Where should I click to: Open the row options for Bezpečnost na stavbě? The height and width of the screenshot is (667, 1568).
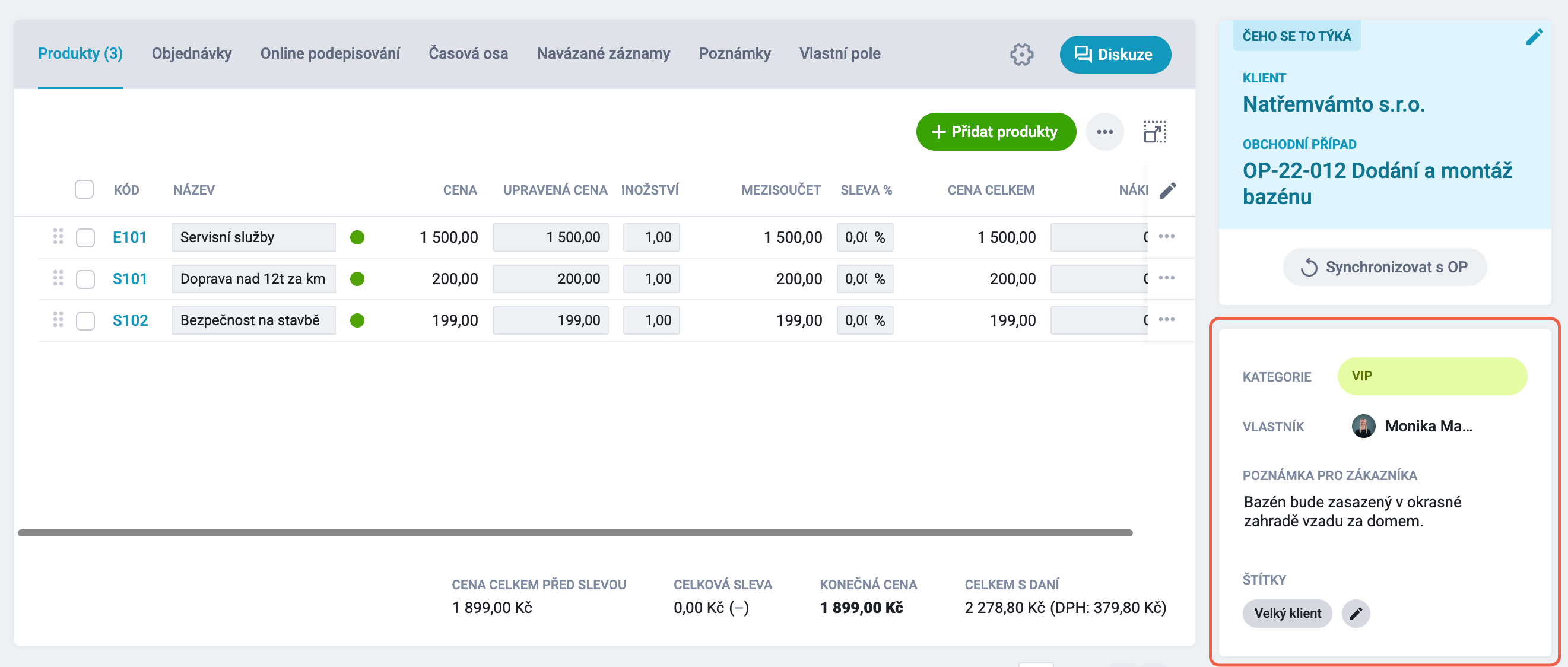click(1166, 319)
